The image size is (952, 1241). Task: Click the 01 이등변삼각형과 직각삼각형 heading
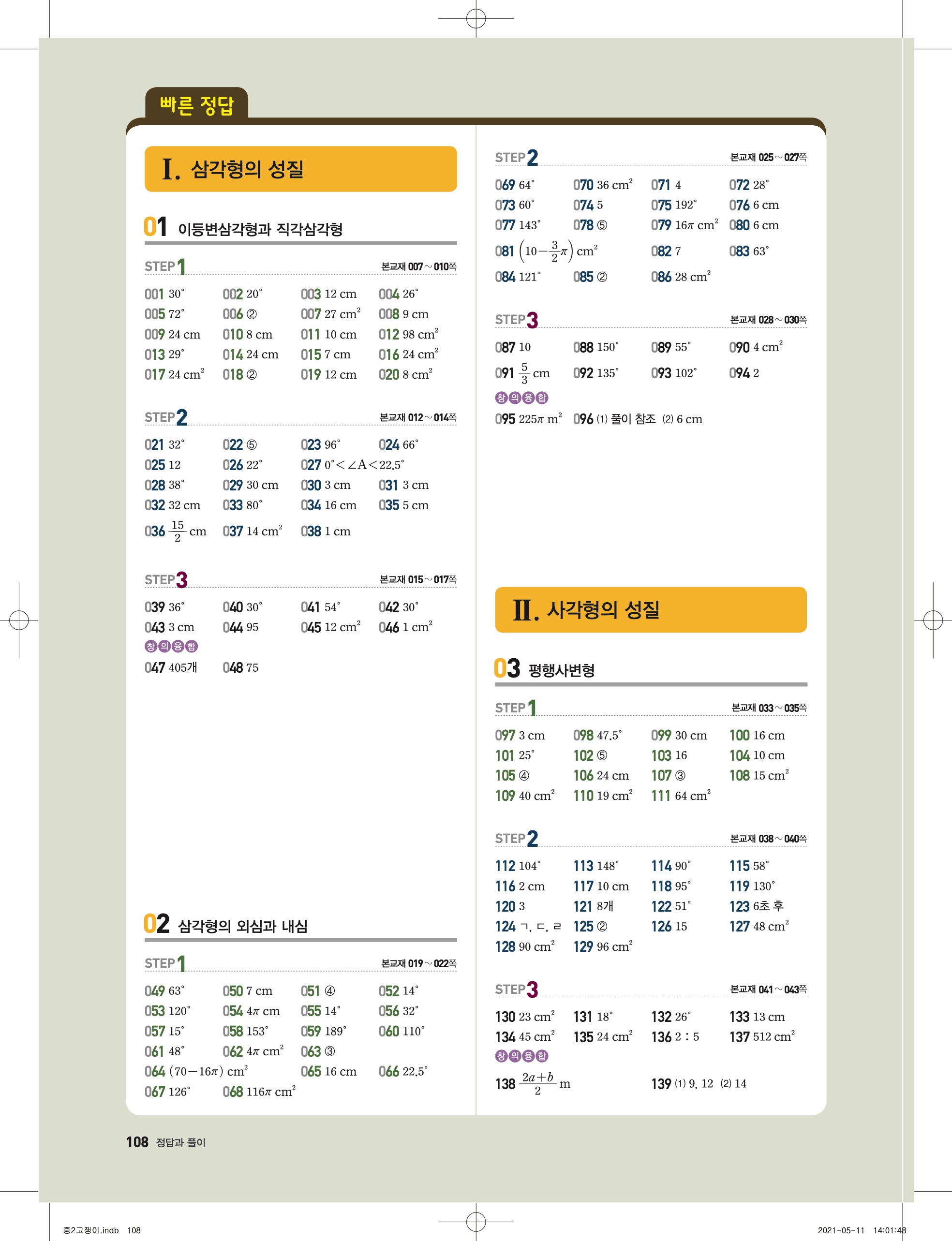[244, 228]
